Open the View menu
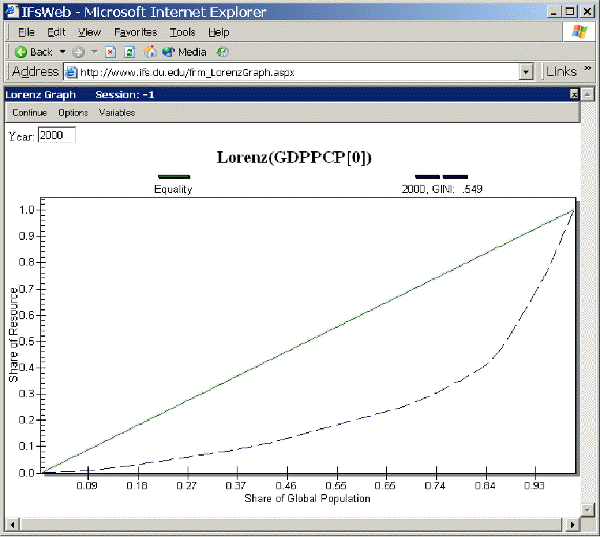The height and width of the screenshot is (537, 600). pos(90,32)
